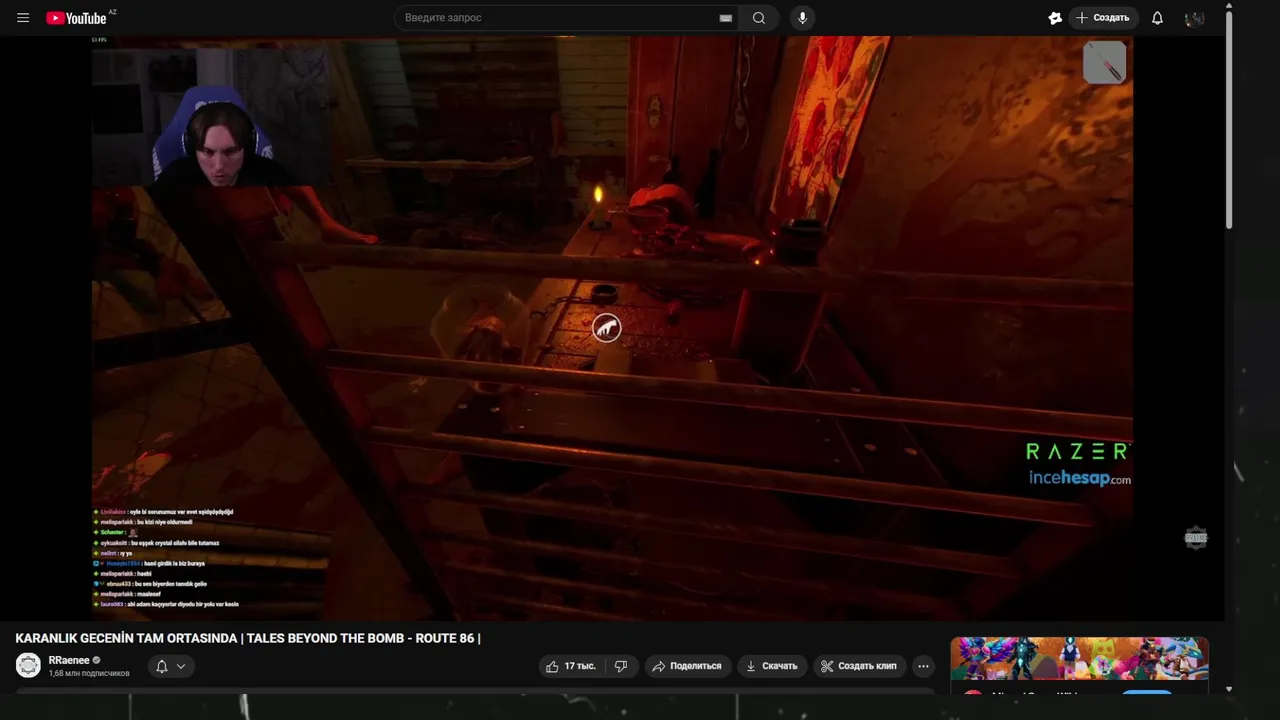Open the on-screen keyboard in search box
Image resolution: width=1280 pixels, height=720 pixels.
click(726, 18)
